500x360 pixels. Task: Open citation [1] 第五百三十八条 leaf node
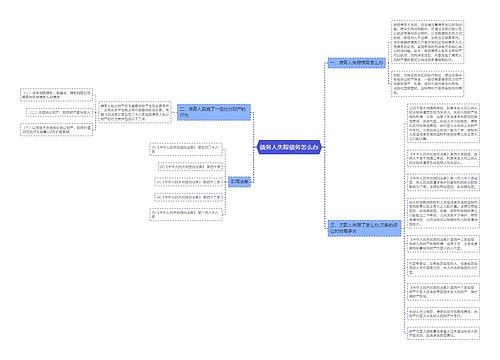pos(186,149)
